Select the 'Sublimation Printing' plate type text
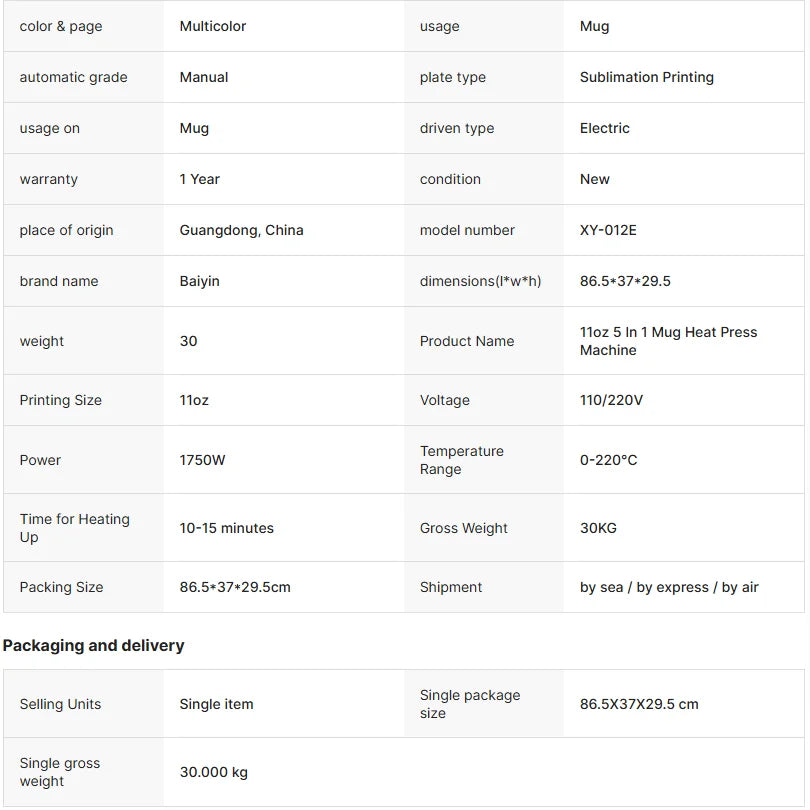This screenshot has height=810, width=810. click(646, 77)
